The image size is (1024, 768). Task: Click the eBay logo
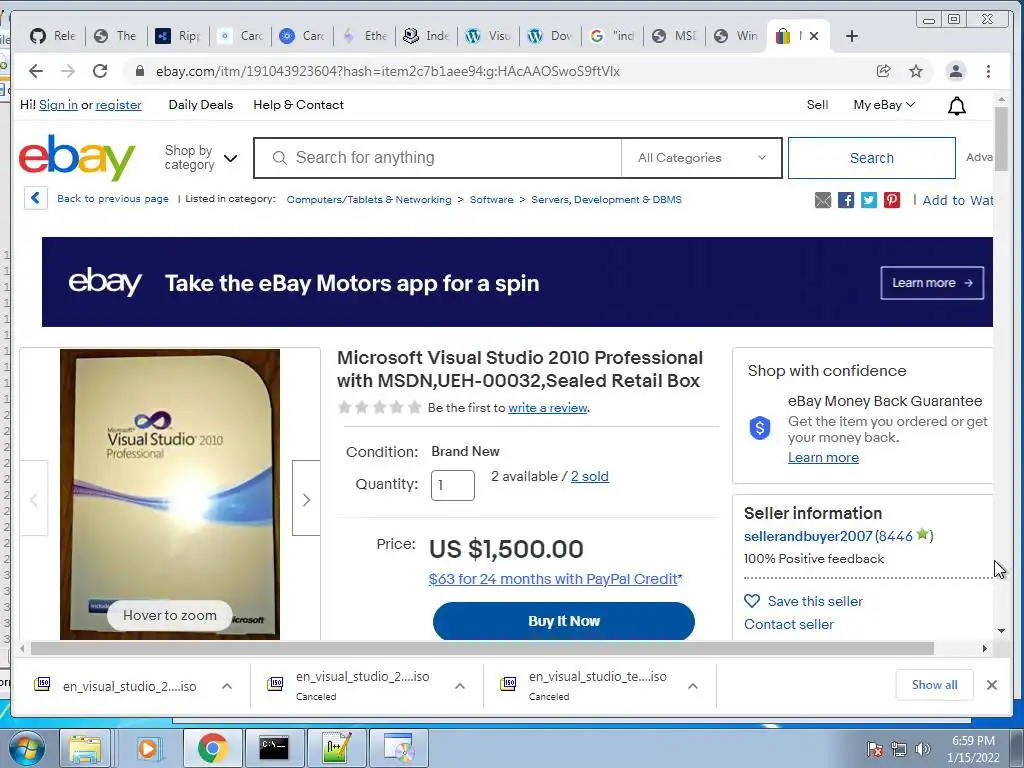pyautogui.click(x=77, y=157)
